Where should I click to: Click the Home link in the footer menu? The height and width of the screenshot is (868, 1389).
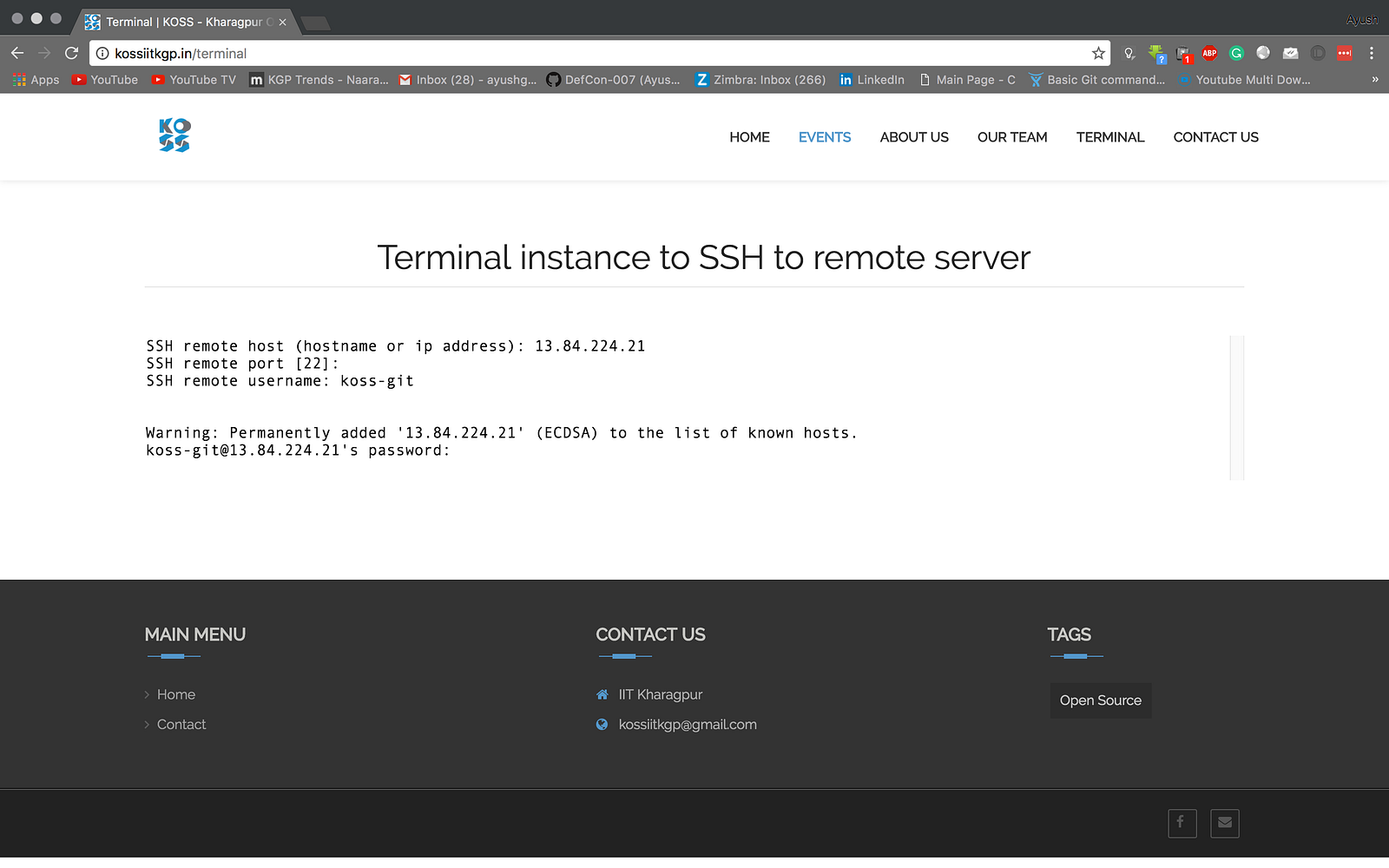tap(176, 694)
